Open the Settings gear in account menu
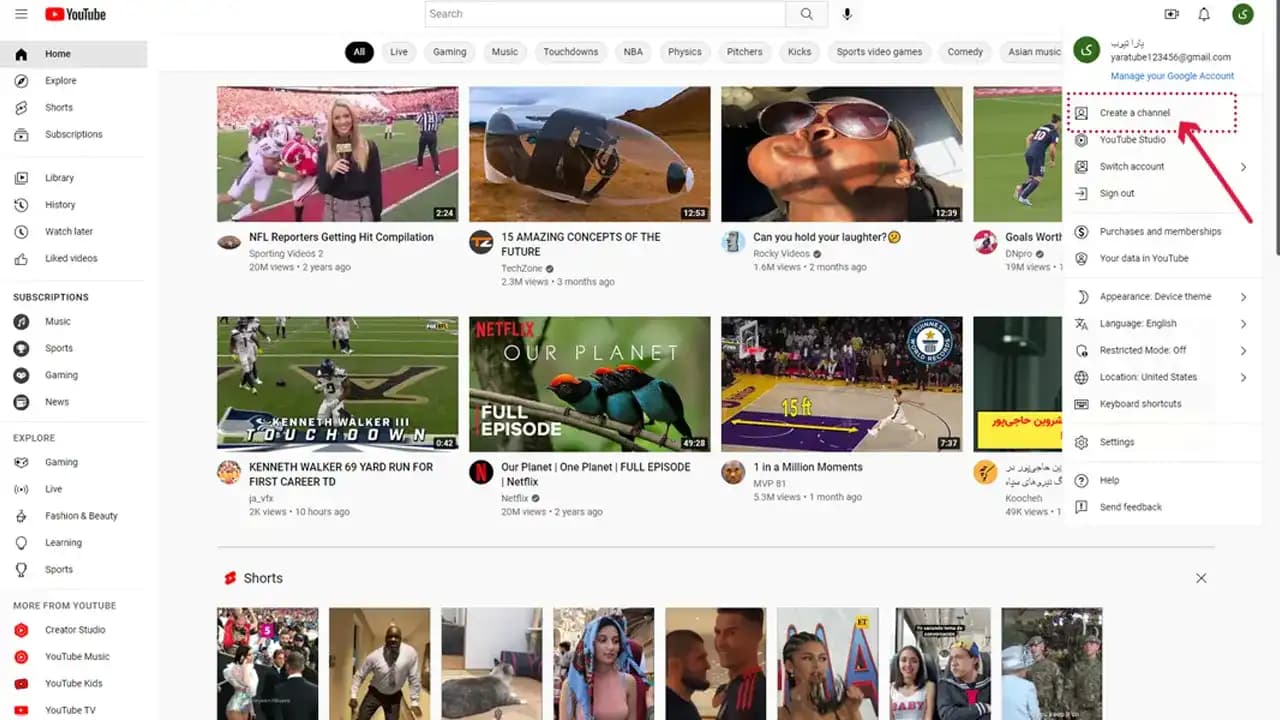1280x720 pixels. 1081,442
